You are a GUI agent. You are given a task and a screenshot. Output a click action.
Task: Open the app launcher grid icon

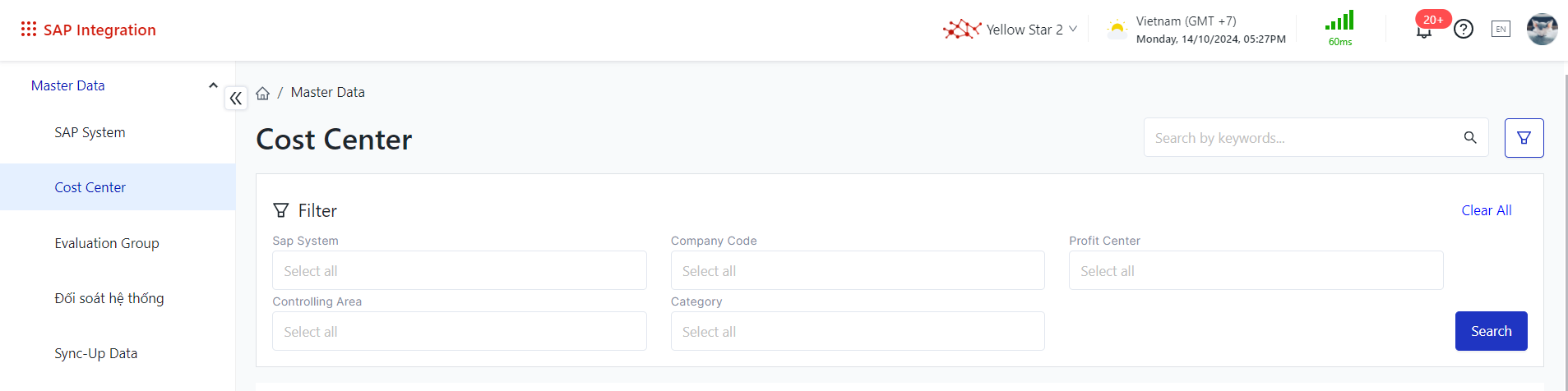pyautogui.click(x=29, y=30)
